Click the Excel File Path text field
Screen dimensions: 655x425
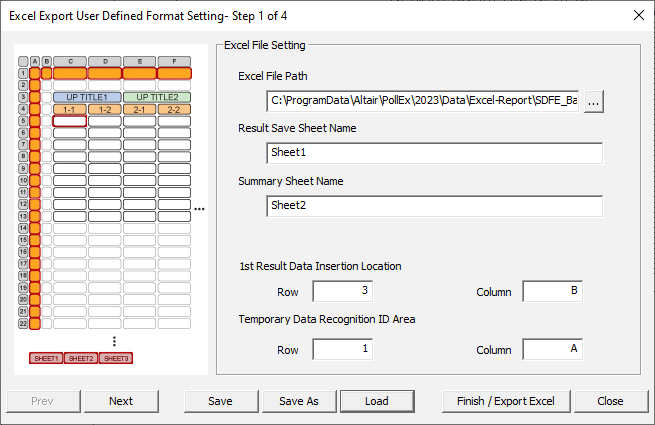(423, 101)
